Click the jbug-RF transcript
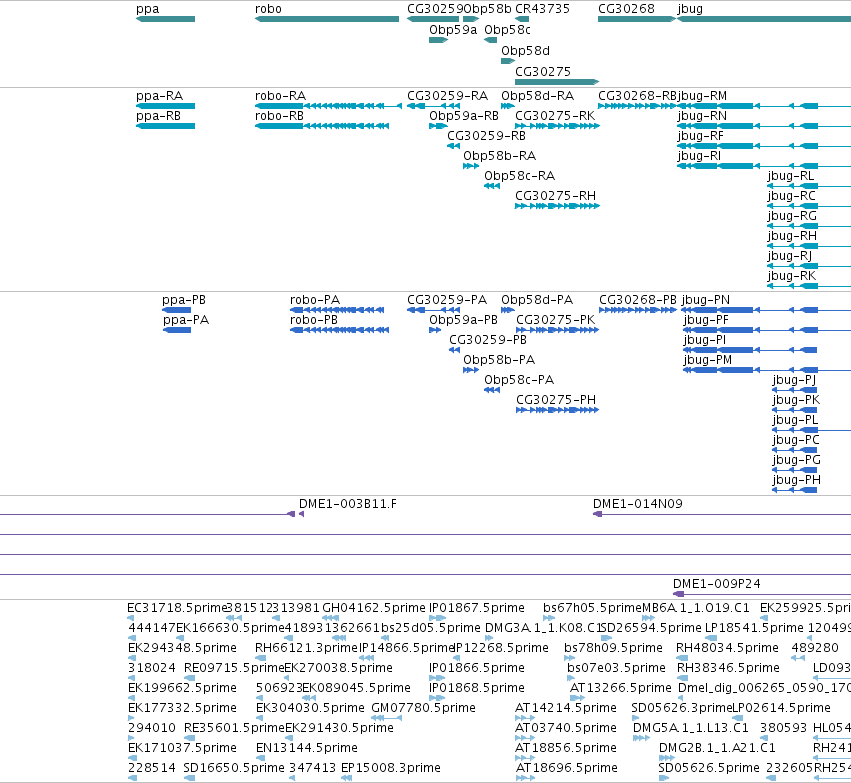The width and height of the screenshot is (851, 783). tap(764, 146)
